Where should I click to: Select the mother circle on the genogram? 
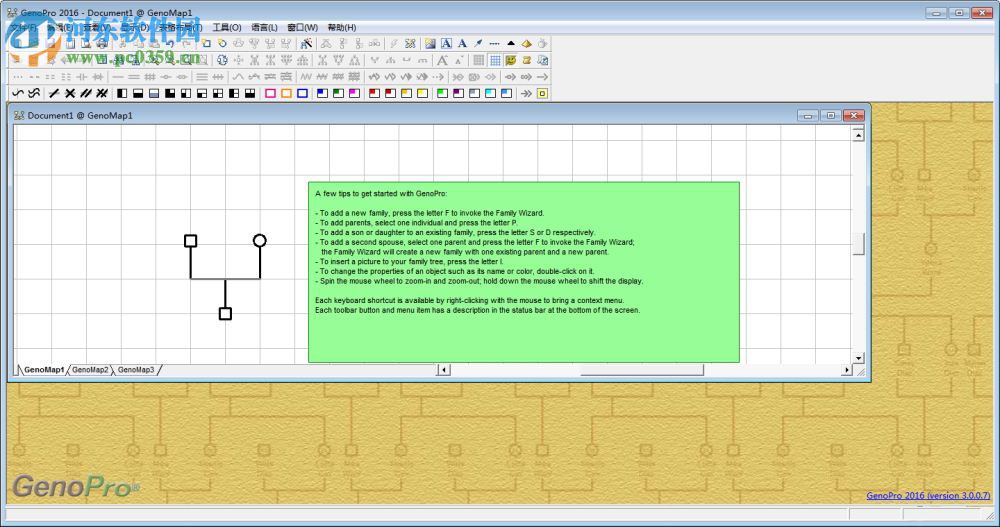[260, 241]
